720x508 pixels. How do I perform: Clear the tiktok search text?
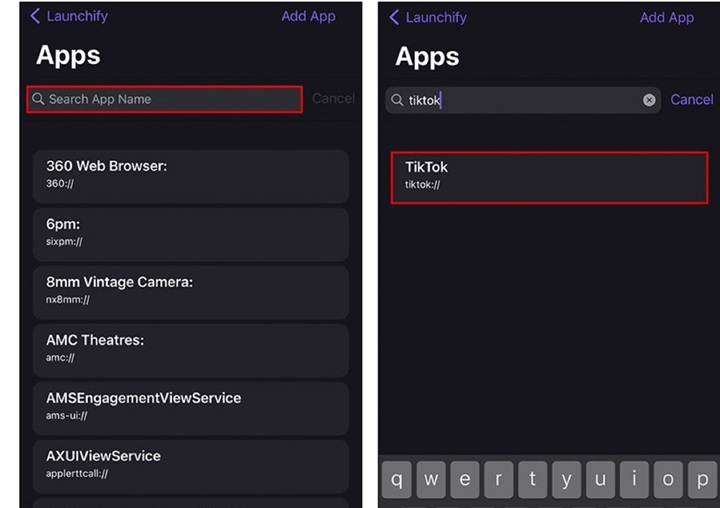click(649, 100)
